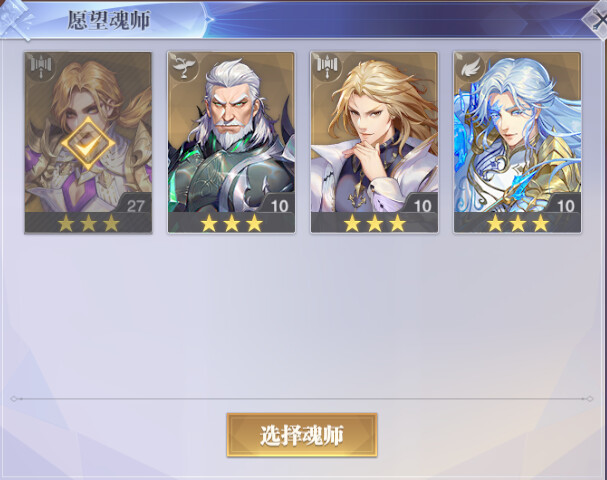Click the hammer emblem beside the panel title
607x480 pixels.
tap(17, 20)
